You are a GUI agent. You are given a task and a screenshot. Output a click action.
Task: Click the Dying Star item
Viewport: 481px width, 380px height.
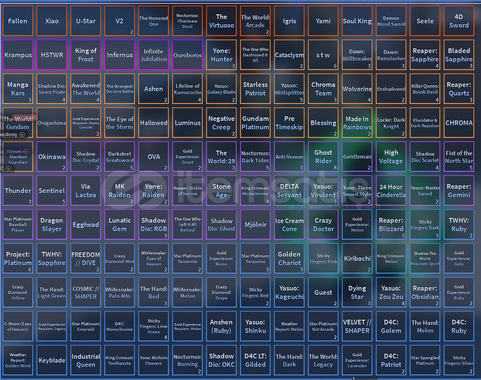click(x=357, y=293)
